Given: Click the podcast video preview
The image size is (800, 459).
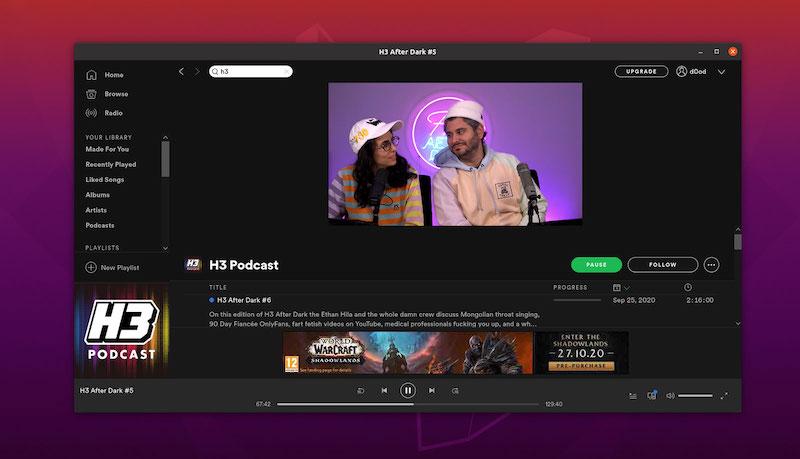Looking at the screenshot, I should 455,154.
